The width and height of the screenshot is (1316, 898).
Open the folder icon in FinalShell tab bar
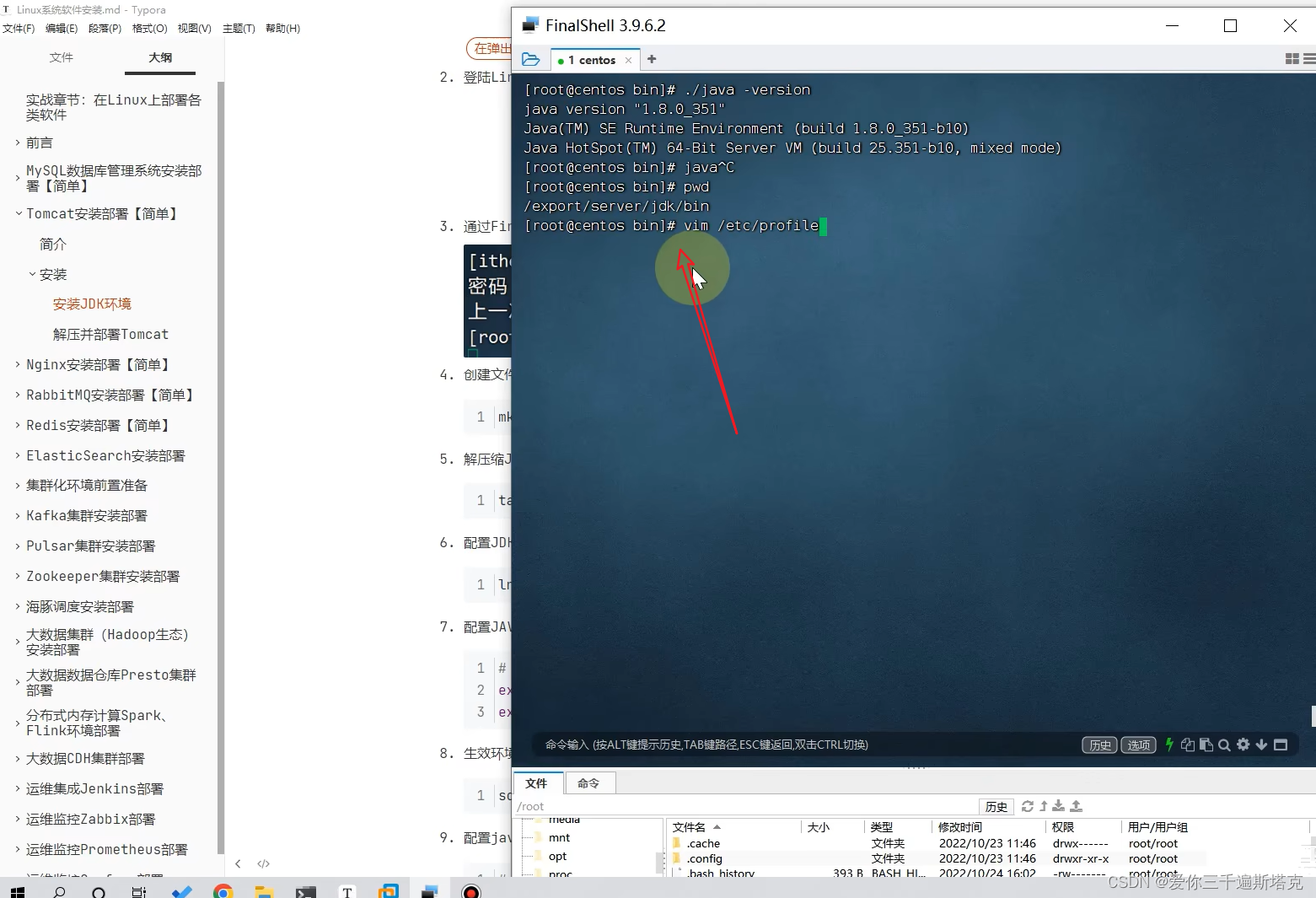pos(530,59)
